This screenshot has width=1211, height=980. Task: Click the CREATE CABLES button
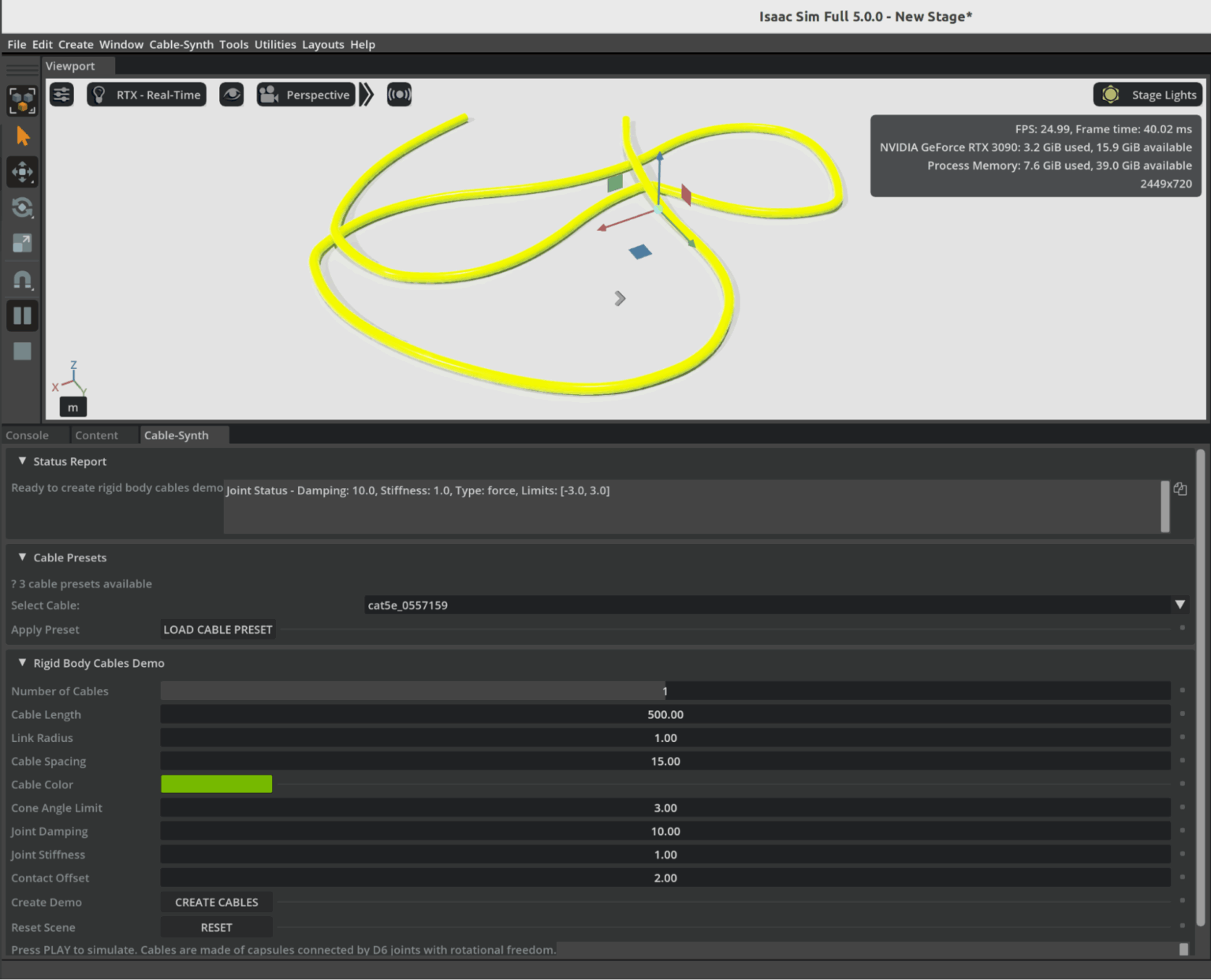coord(216,902)
